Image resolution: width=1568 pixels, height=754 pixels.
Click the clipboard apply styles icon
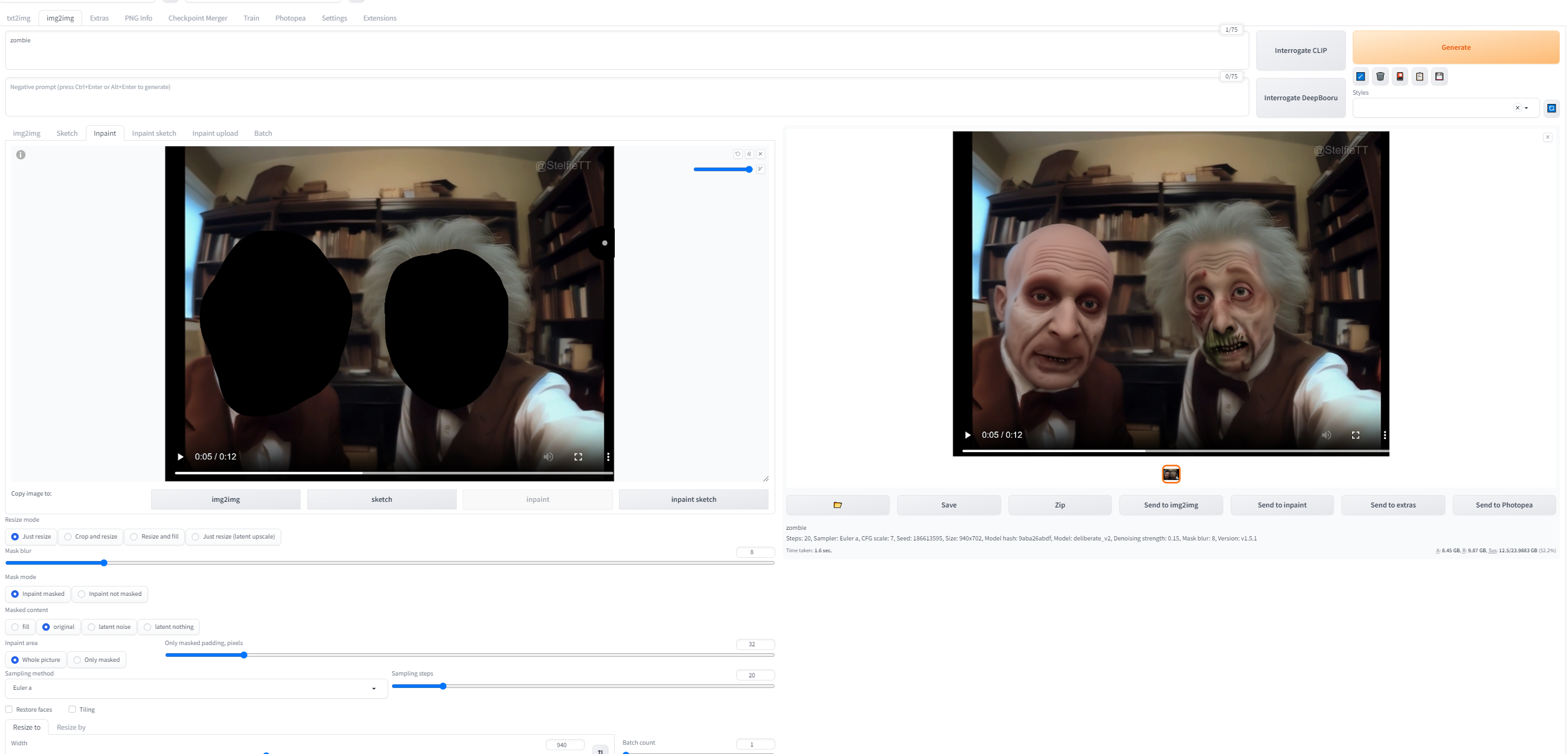tap(1420, 77)
